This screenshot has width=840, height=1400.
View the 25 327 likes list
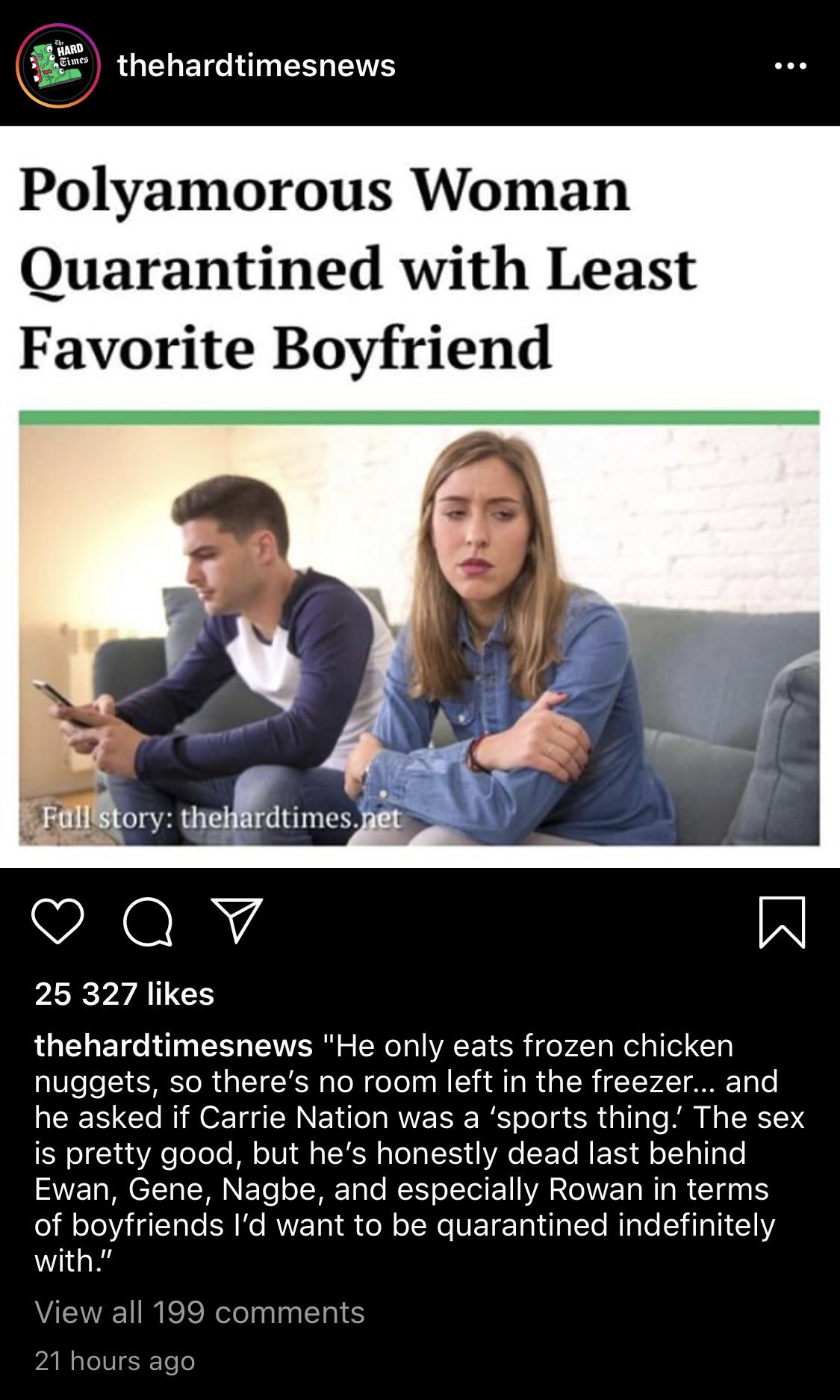coord(125,994)
